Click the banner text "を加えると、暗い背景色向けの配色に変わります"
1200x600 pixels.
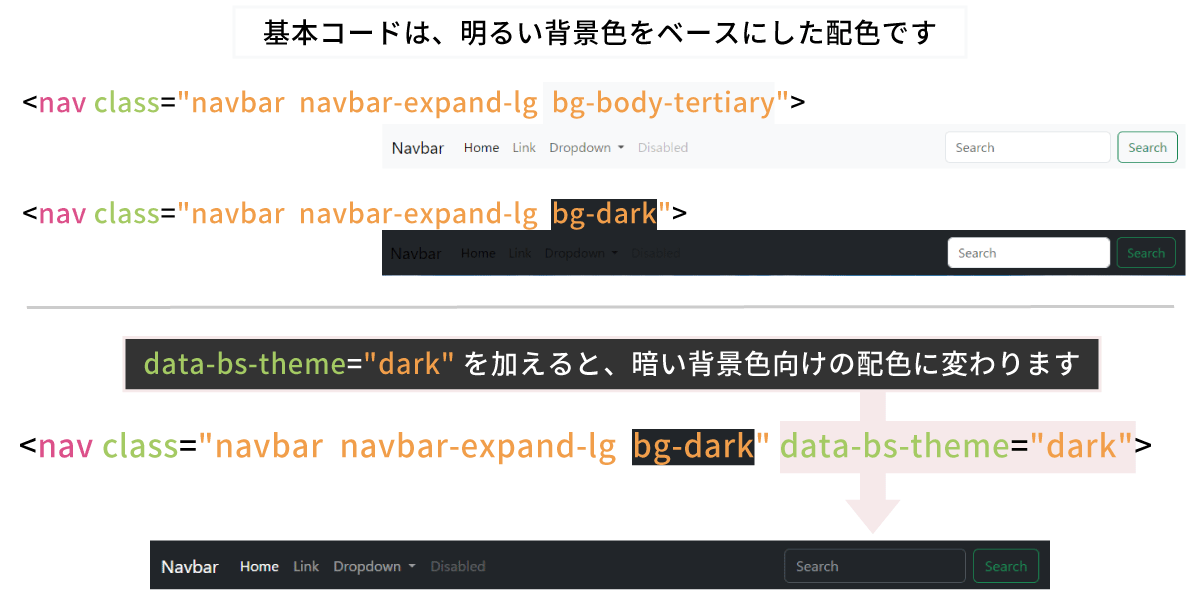[773, 363]
